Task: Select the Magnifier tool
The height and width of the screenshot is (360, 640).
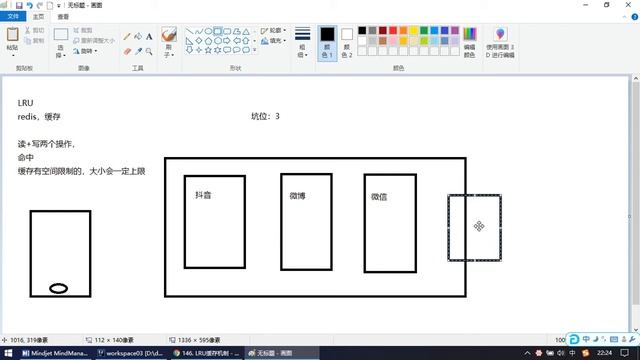Action: [149, 51]
